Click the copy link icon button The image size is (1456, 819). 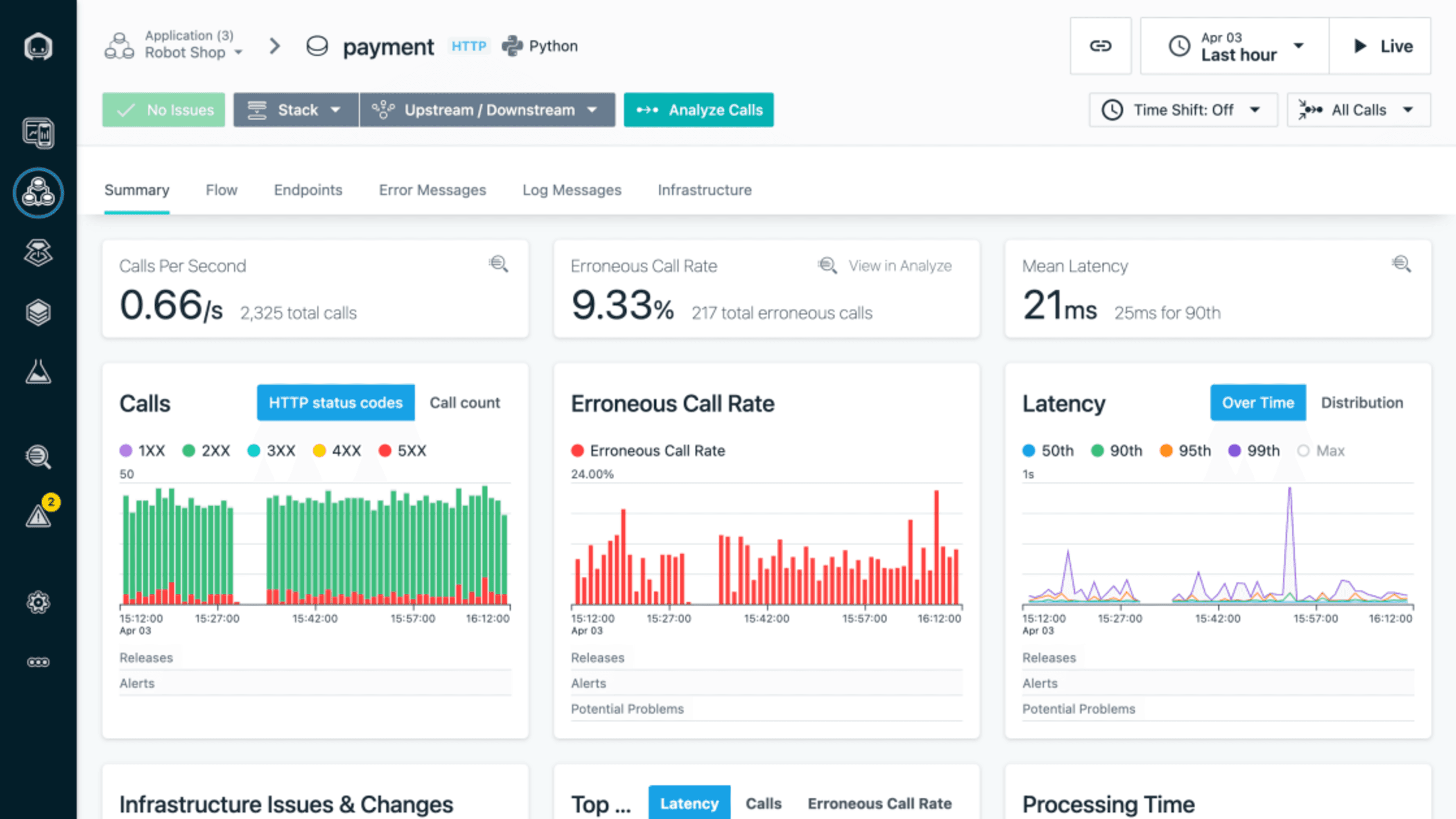pos(1100,46)
